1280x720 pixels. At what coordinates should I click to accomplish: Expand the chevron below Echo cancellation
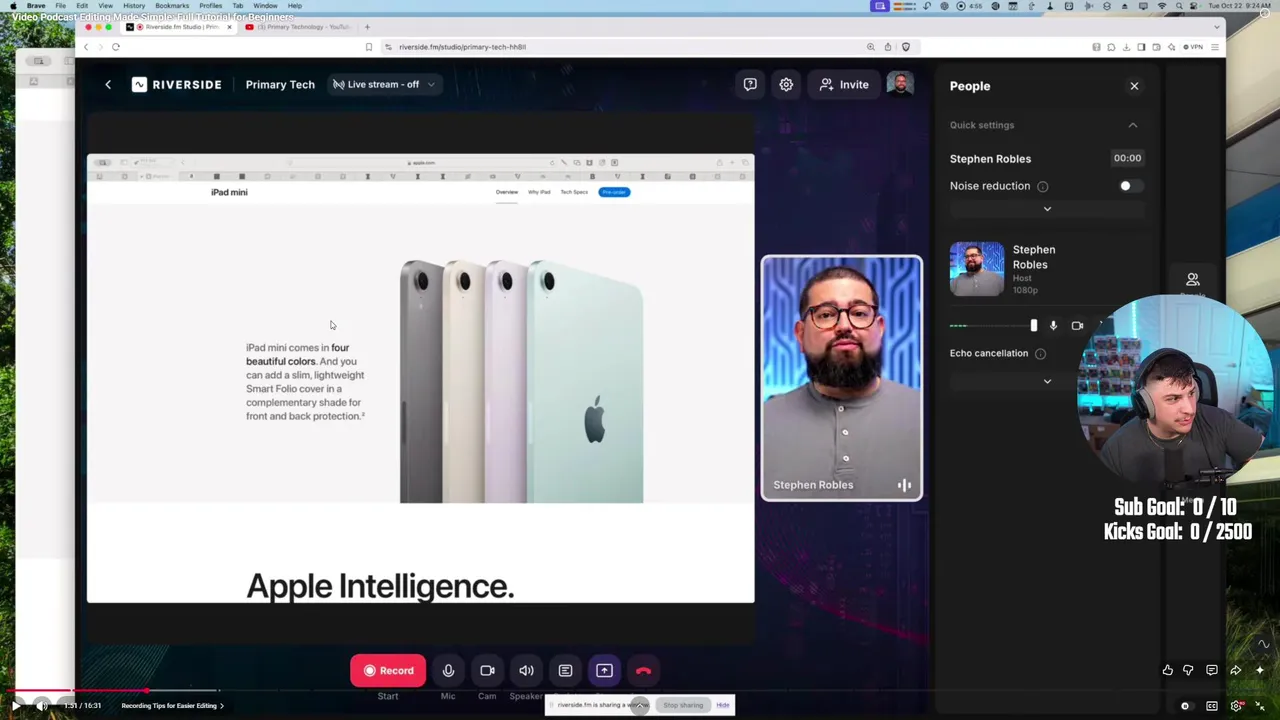(1047, 381)
